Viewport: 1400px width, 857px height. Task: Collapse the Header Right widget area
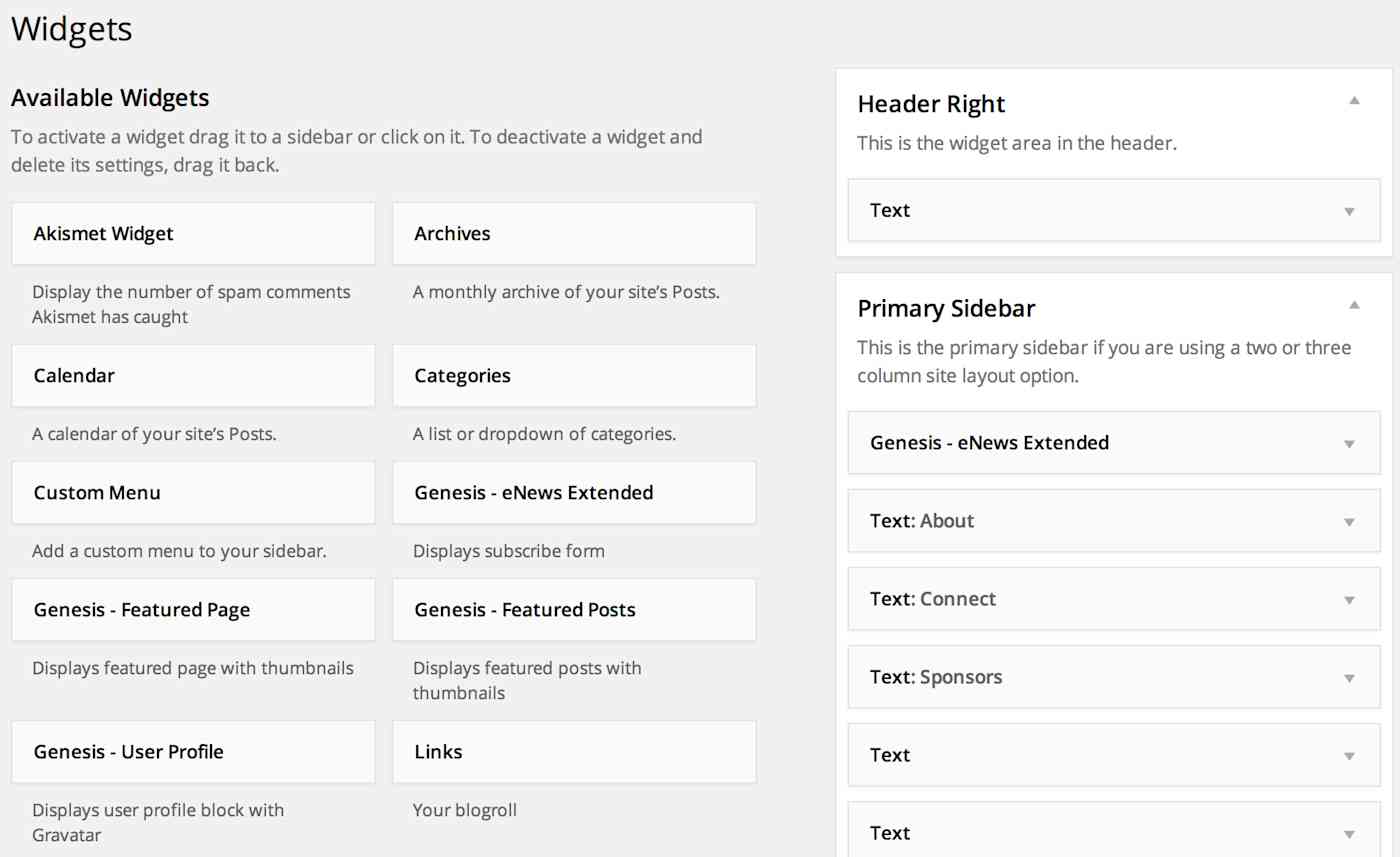[1354, 100]
